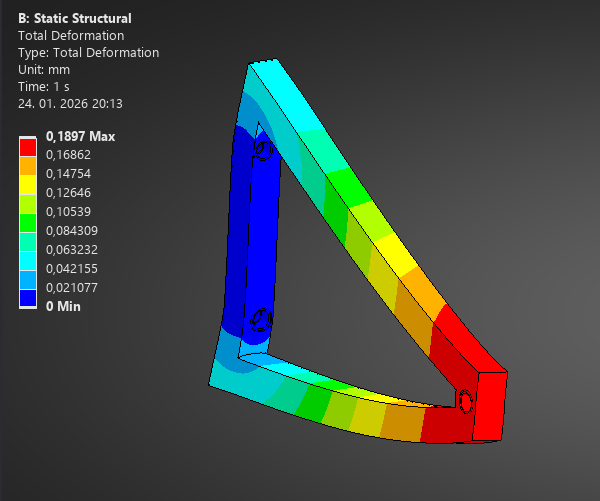The height and width of the screenshot is (501, 600).
Task: Click the red swatch in the legend
Action: click(x=28, y=146)
